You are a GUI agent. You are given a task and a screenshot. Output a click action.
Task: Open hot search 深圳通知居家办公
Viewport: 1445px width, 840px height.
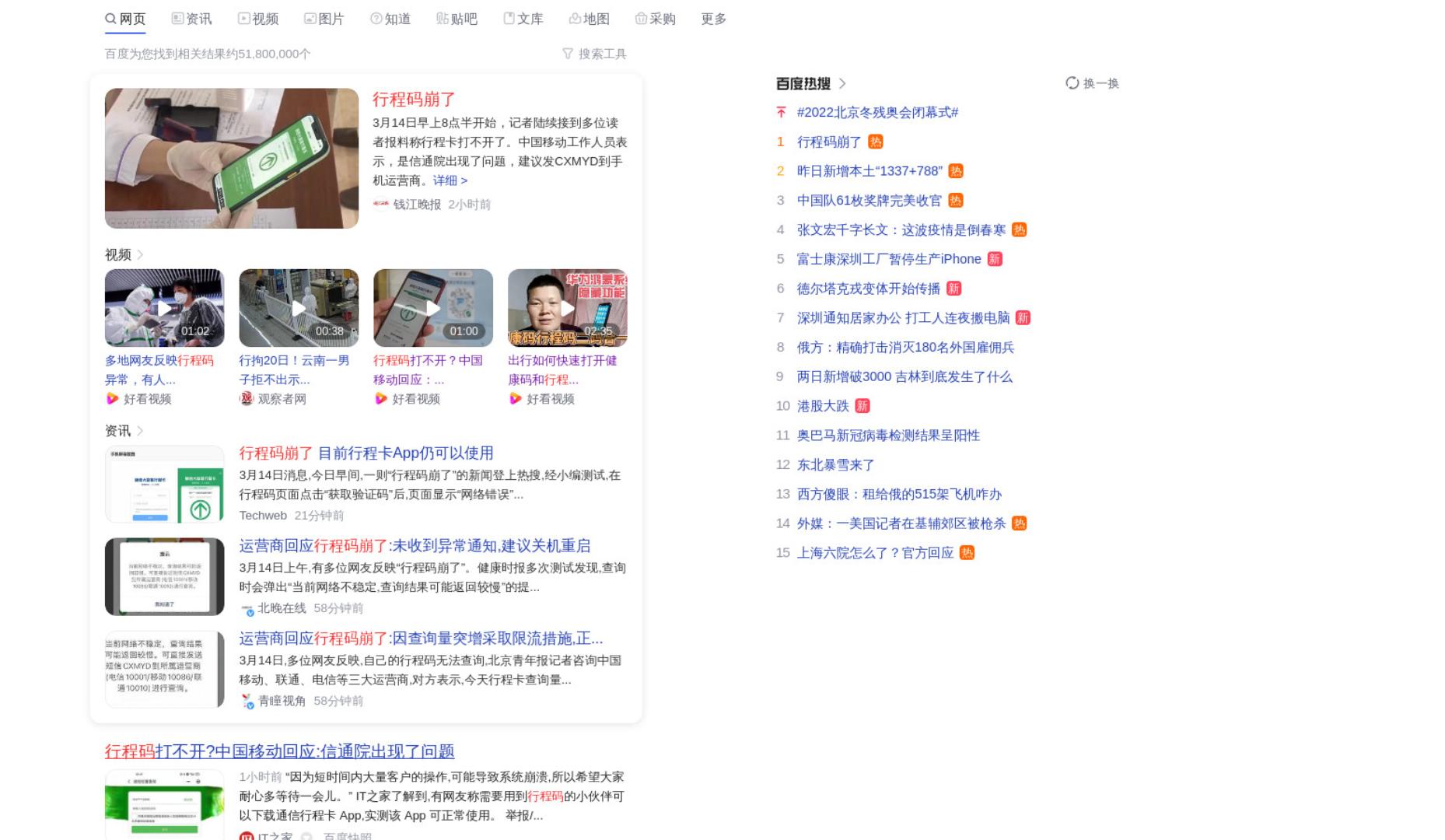(x=903, y=318)
